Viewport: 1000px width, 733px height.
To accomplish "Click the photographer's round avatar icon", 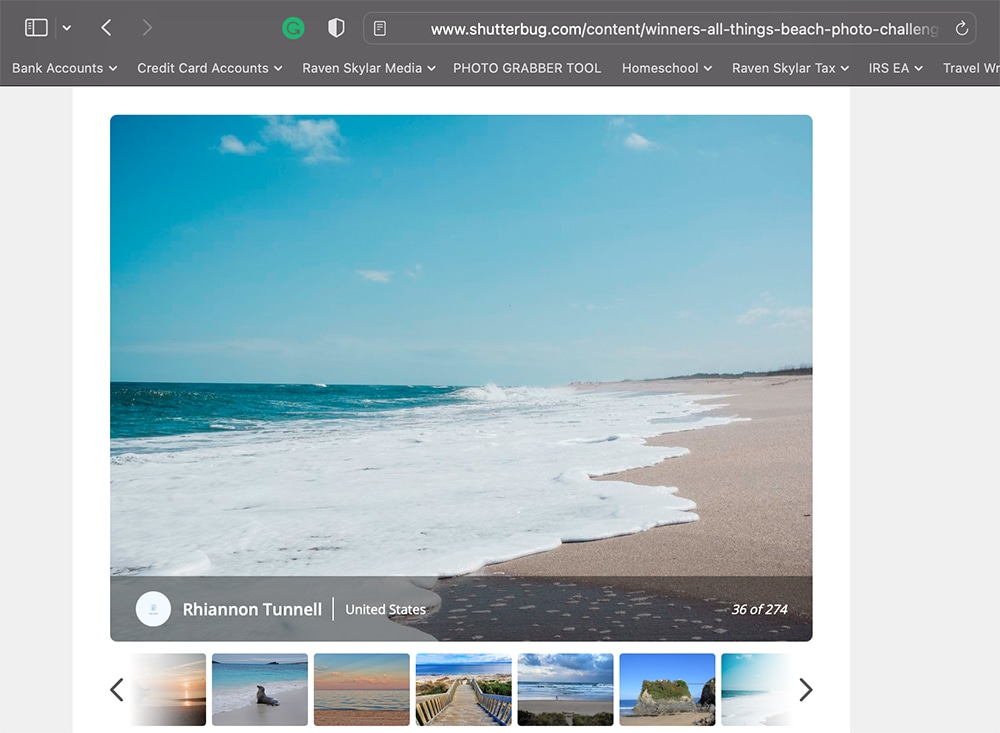I will pos(153,609).
